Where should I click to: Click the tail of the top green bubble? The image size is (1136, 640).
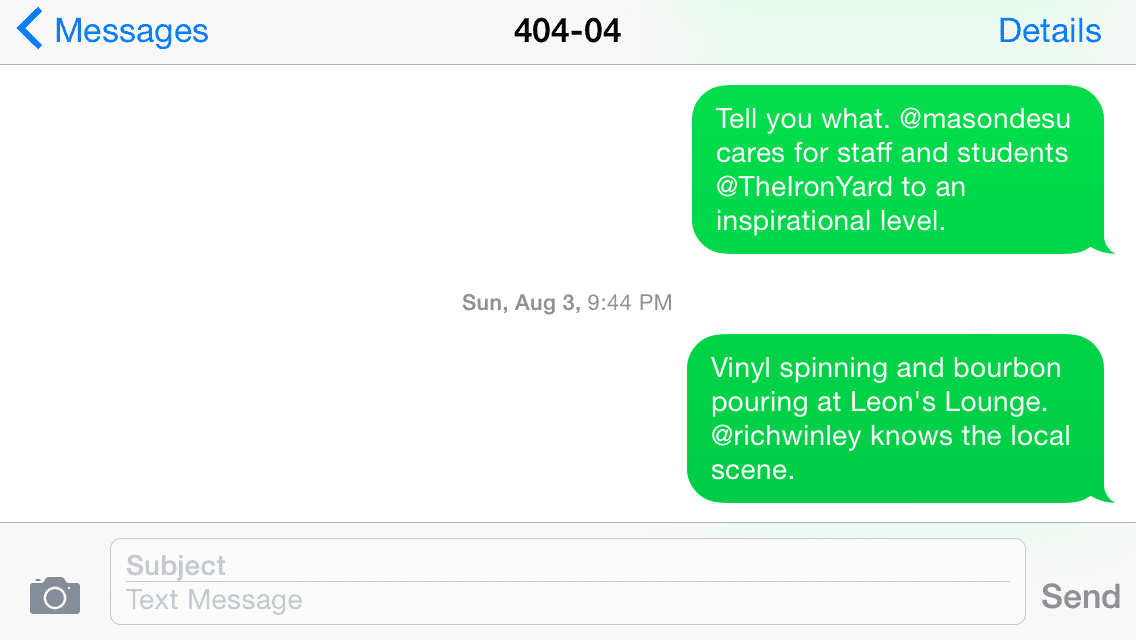point(1108,246)
